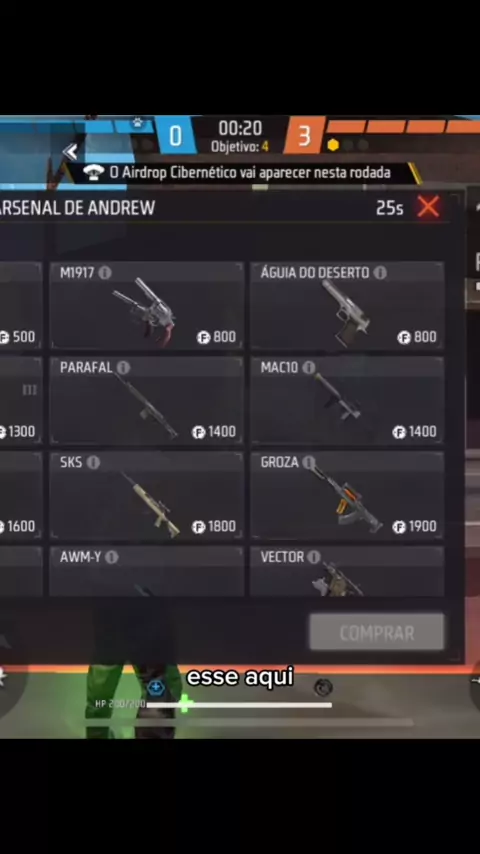Image resolution: width=480 pixels, height=854 pixels.
Task: Open the Groza info icon
Action: (x=309, y=462)
